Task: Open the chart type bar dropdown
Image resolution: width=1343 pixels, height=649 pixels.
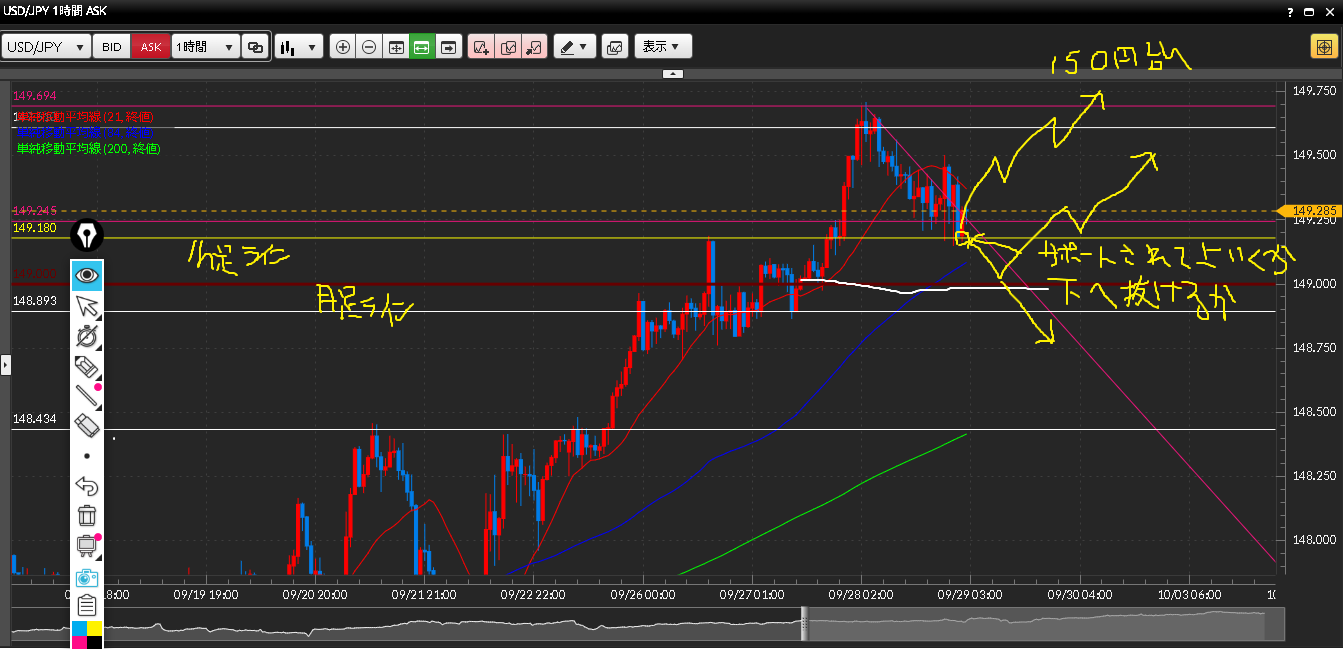Action: coord(298,47)
